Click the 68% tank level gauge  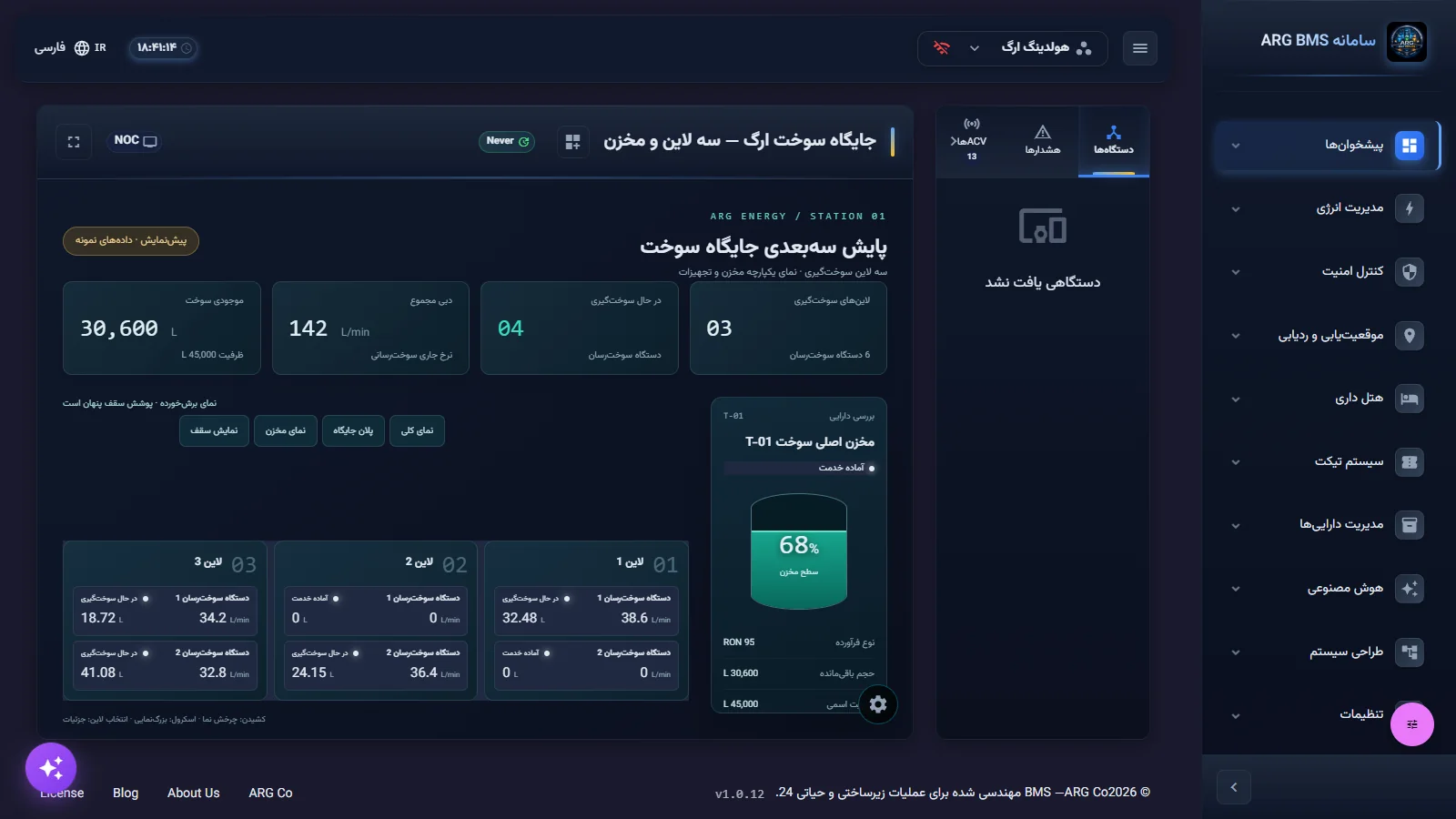(x=799, y=551)
